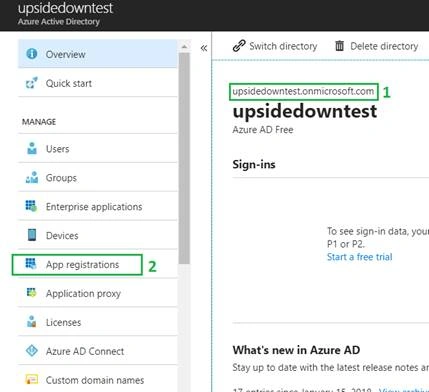This screenshot has width=429, height=392.
Task: Click the "Stay up to date" release notes text
Action: (331, 367)
